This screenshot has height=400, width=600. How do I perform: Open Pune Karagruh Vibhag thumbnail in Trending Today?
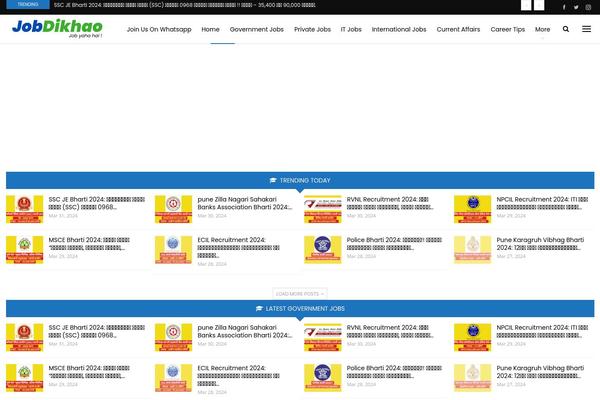tap(473, 250)
